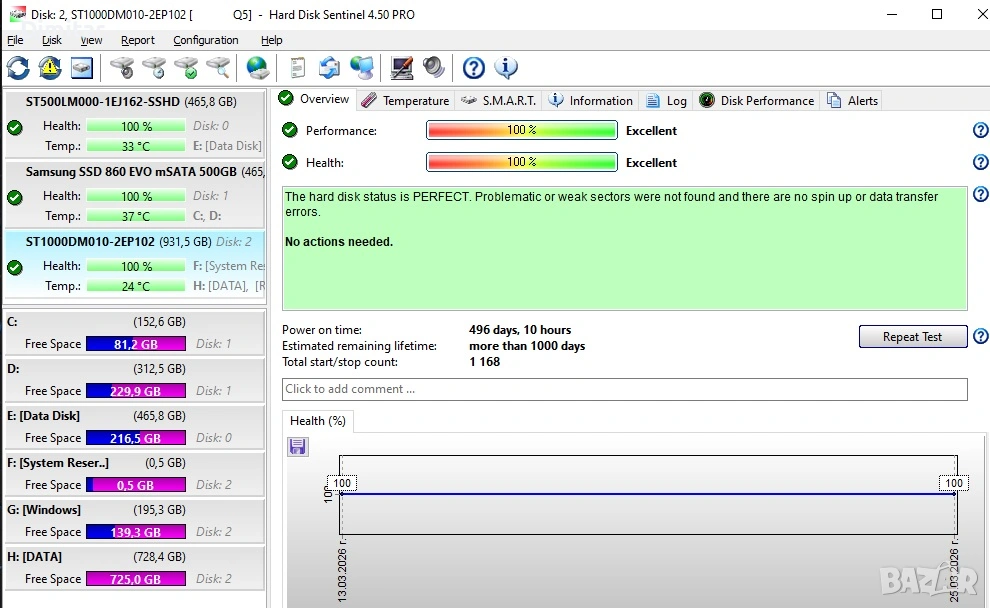Screen dimensions: 990x608
Task: Open the Report menu
Action: 138,40
